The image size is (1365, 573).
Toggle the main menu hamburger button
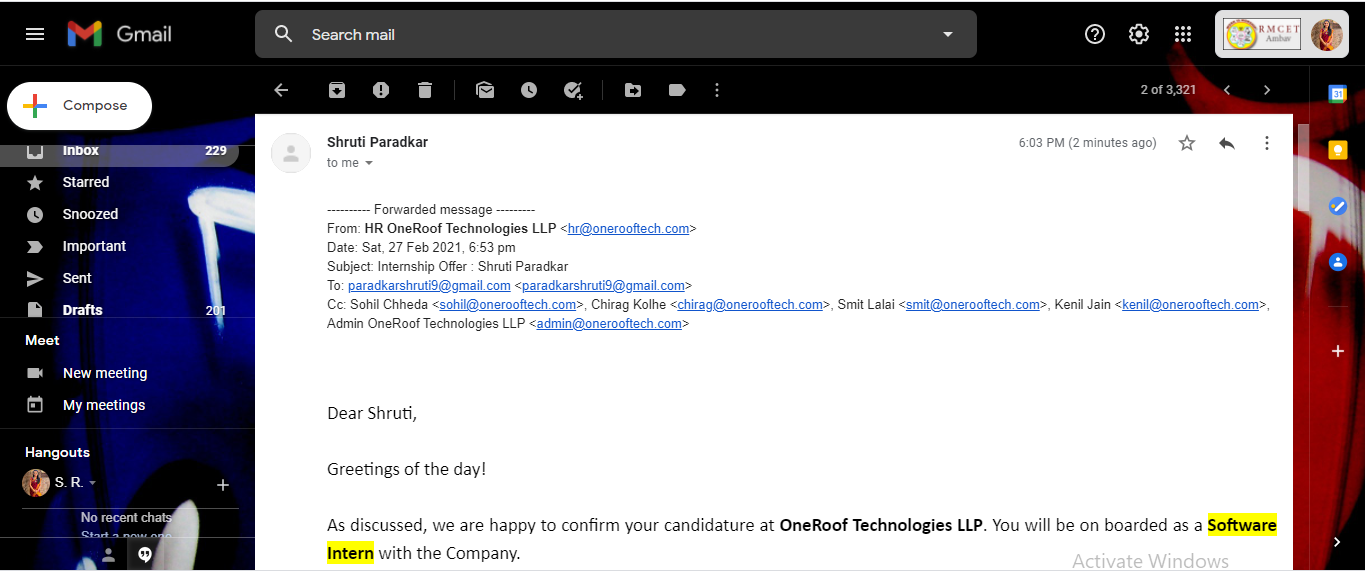pos(35,34)
